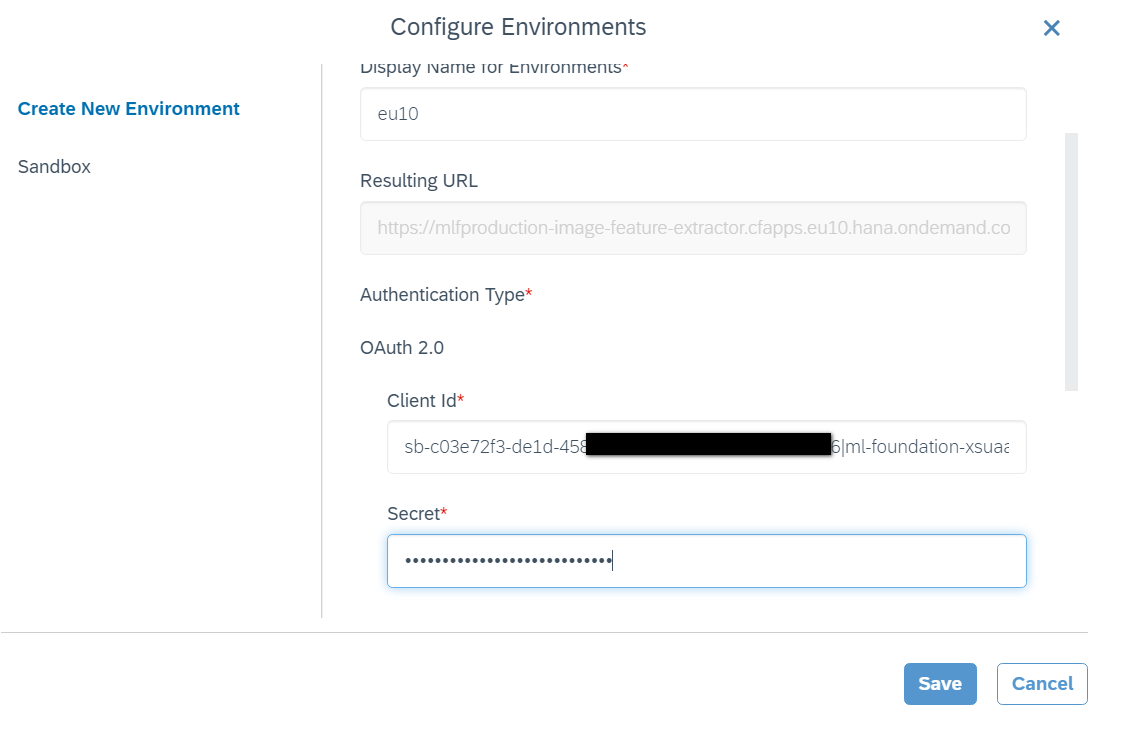Open the Sandbox environment entry
Viewport: 1121px width, 749px height.
coord(55,167)
